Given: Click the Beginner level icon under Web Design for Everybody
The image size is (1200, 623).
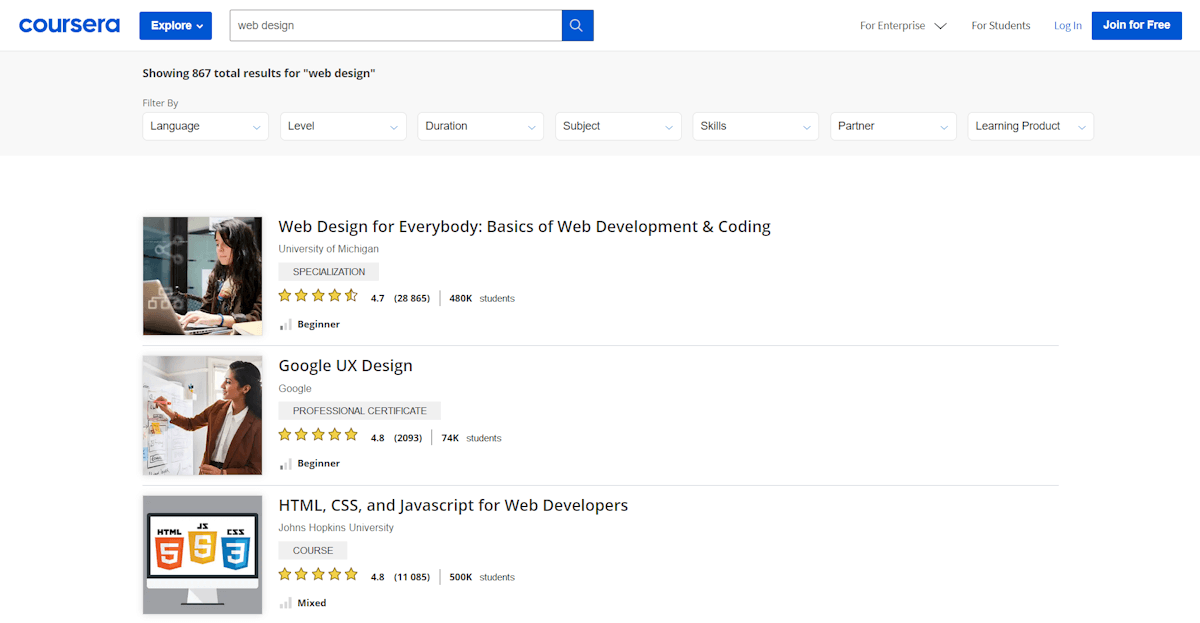Looking at the screenshot, I should coord(286,324).
